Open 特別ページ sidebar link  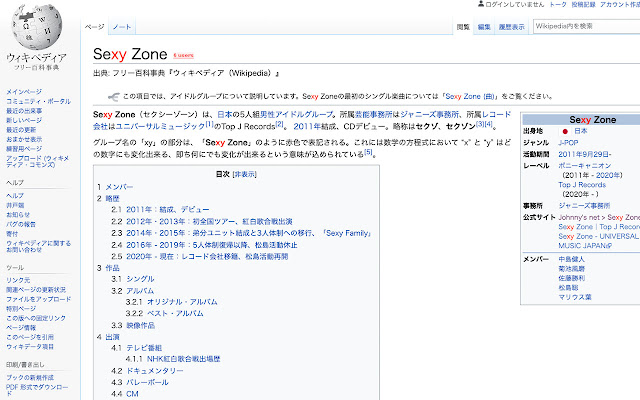coord(21,309)
